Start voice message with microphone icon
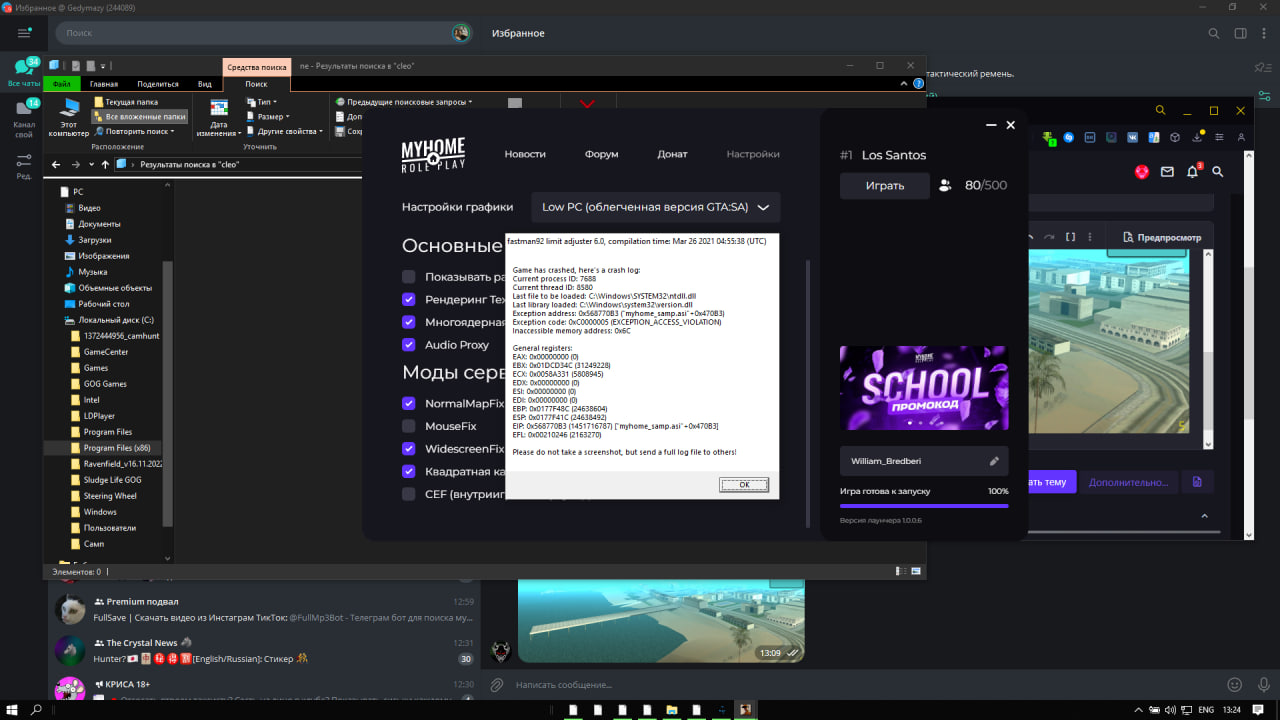1280x720 pixels. [x=1262, y=685]
